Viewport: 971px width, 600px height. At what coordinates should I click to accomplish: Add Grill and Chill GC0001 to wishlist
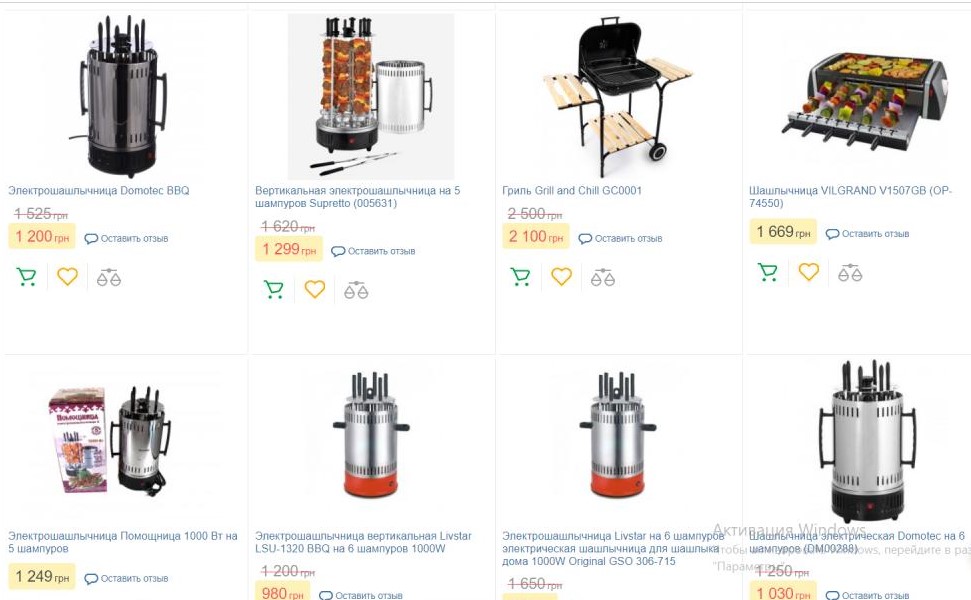pos(561,277)
